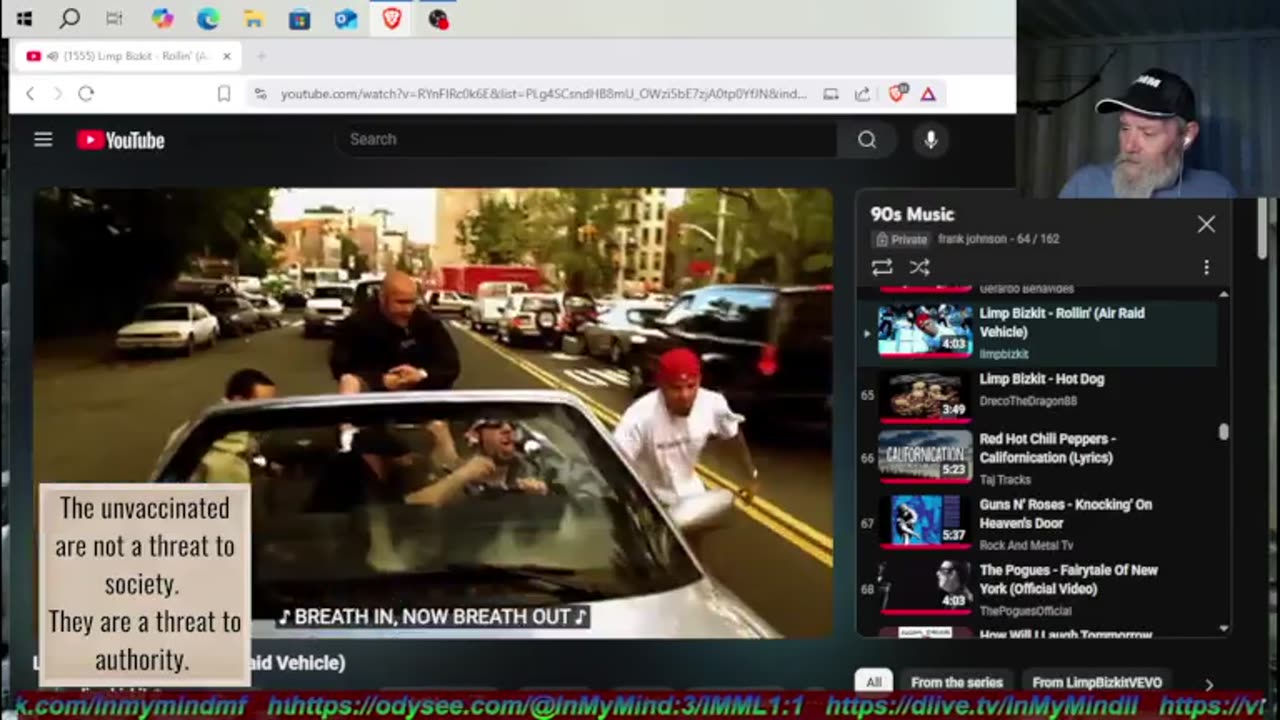The width and height of the screenshot is (1280, 720).
Task: Click the YouTube URL address bar
Action: tap(543, 93)
